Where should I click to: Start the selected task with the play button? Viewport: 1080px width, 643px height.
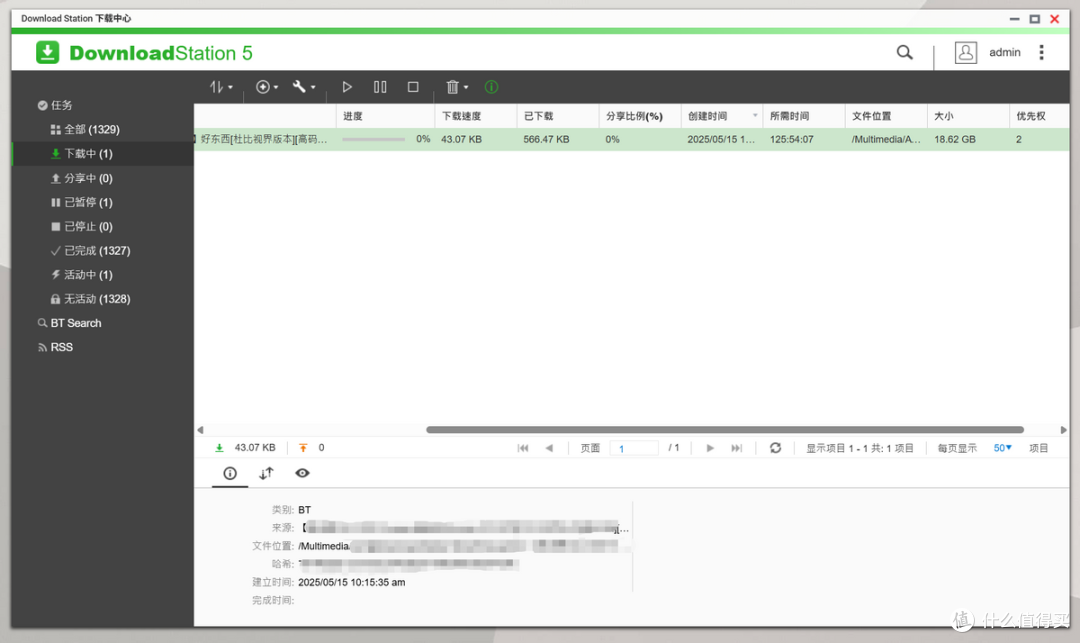347,87
